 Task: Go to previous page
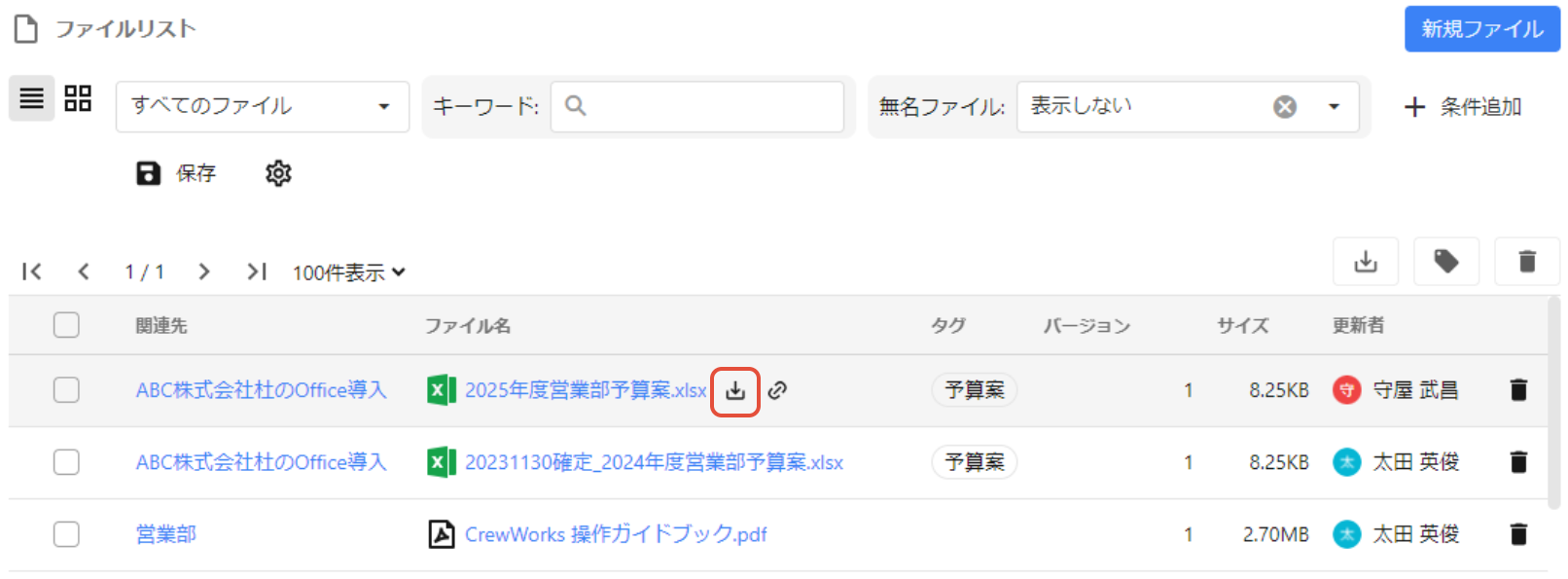pos(84,271)
